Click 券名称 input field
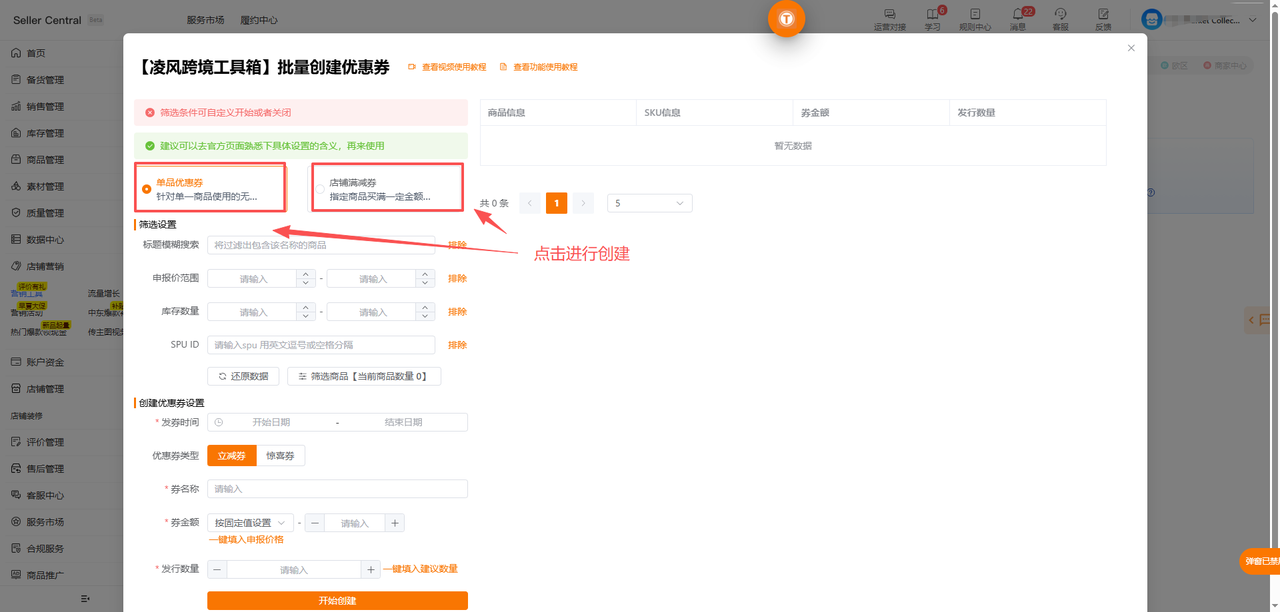This screenshot has width=1280, height=612. [x=337, y=489]
